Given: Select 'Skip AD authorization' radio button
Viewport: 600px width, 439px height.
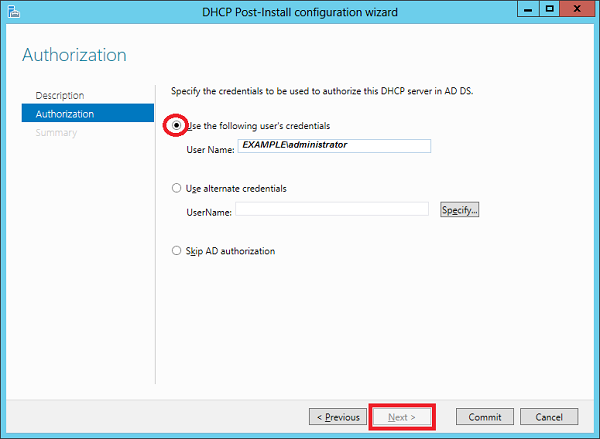Looking at the screenshot, I should (178, 251).
